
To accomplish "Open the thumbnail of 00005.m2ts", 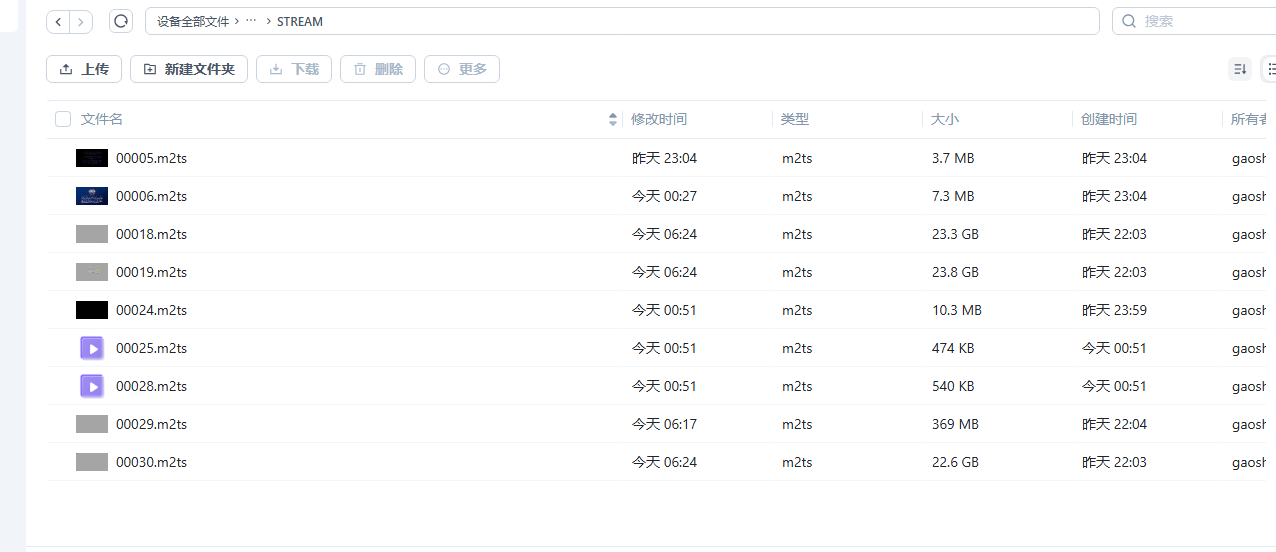I will pyautogui.click(x=92, y=158).
